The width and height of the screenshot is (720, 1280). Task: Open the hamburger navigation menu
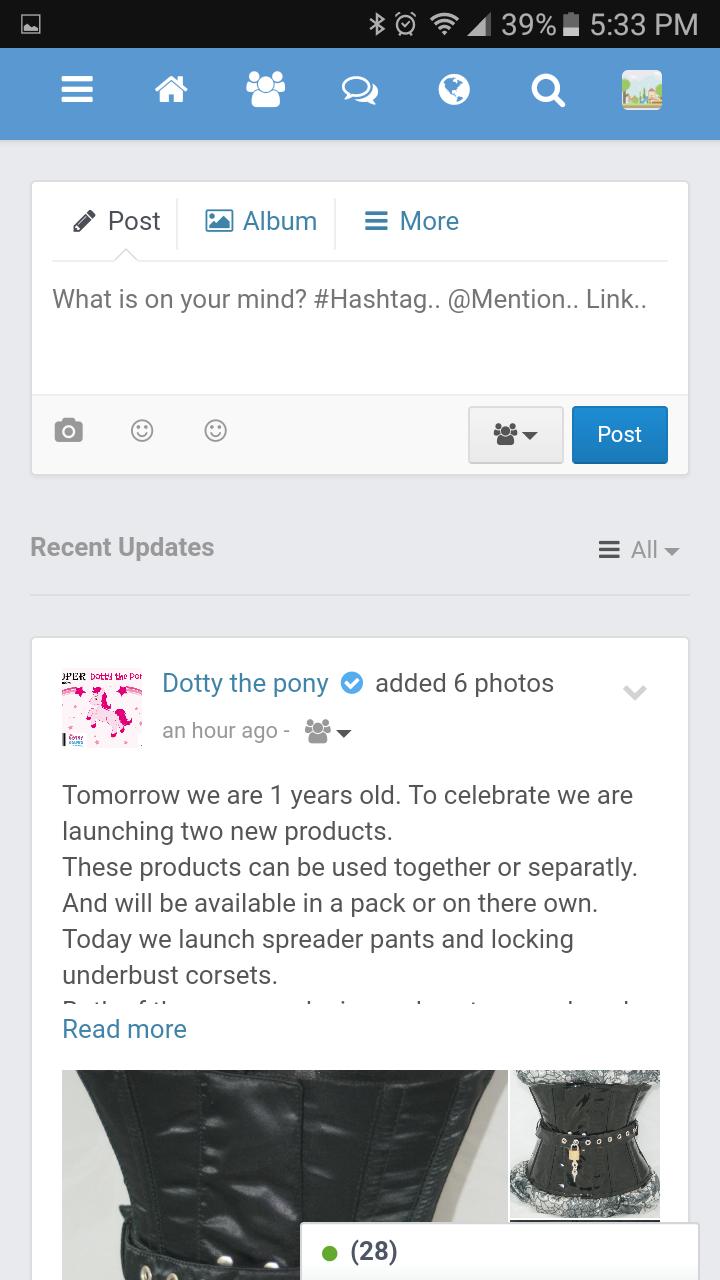pos(77,91)
